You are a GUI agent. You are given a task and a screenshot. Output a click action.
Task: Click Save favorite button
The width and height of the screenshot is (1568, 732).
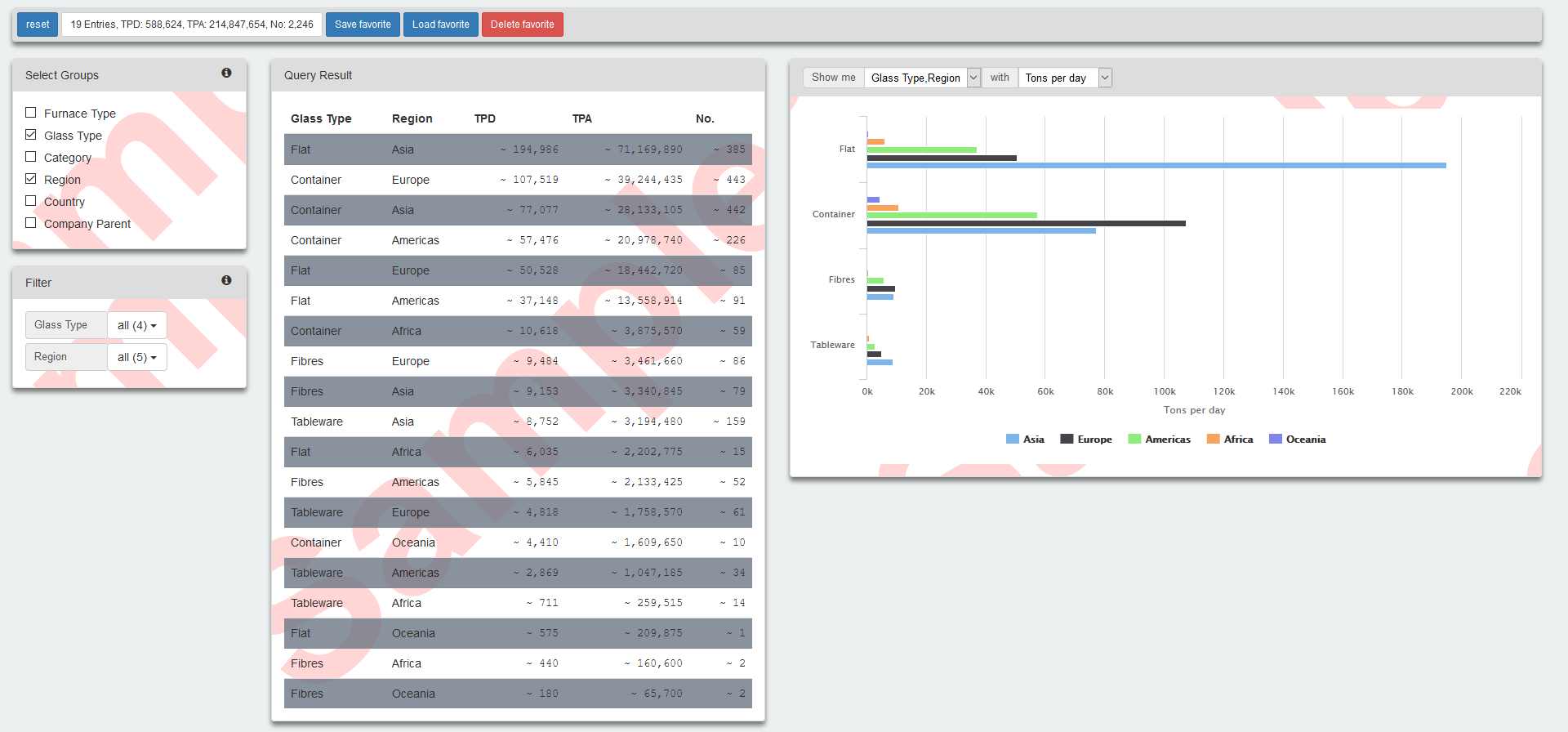363,25
